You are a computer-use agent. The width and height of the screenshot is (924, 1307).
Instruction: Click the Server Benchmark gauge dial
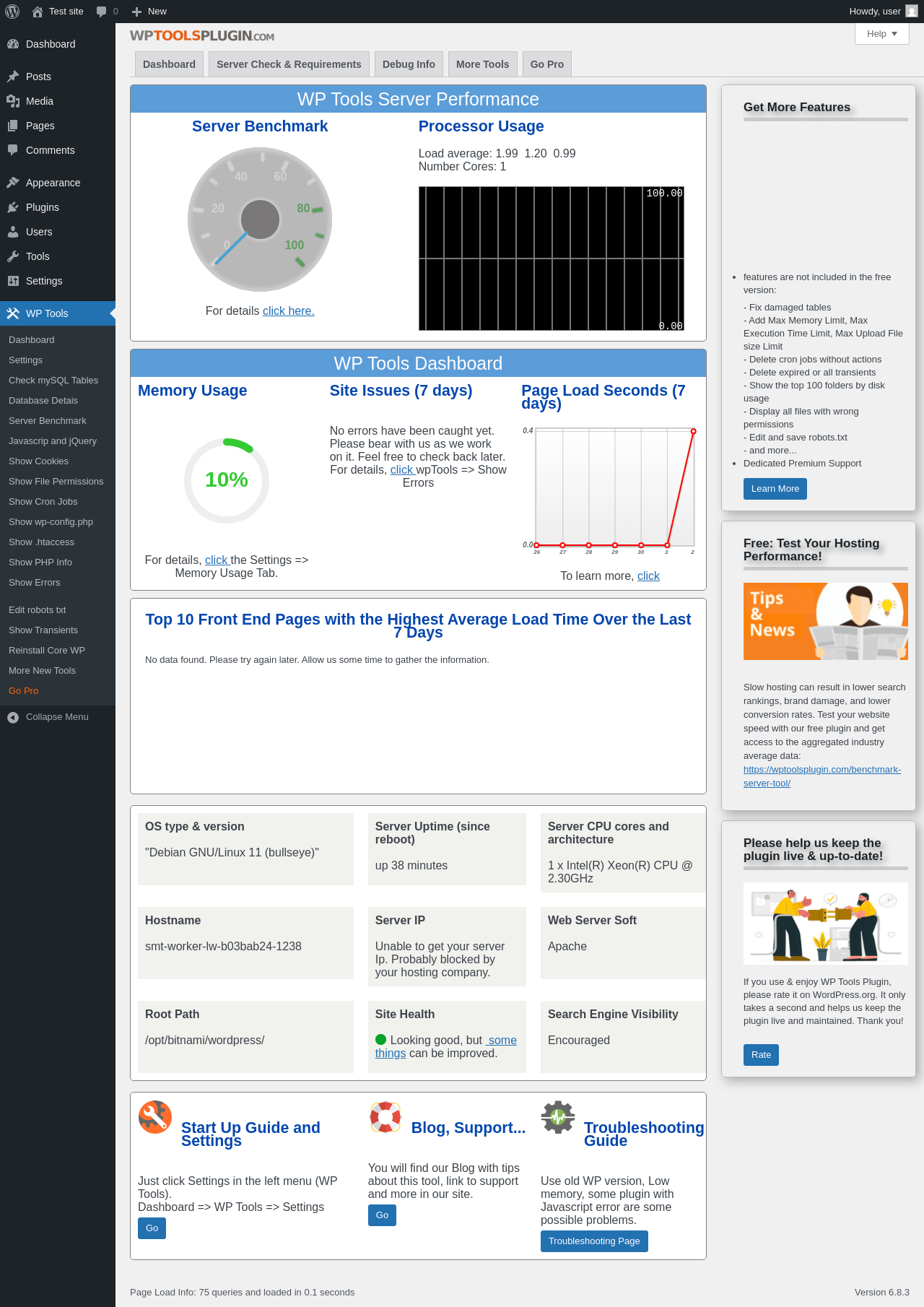(260, 220)
